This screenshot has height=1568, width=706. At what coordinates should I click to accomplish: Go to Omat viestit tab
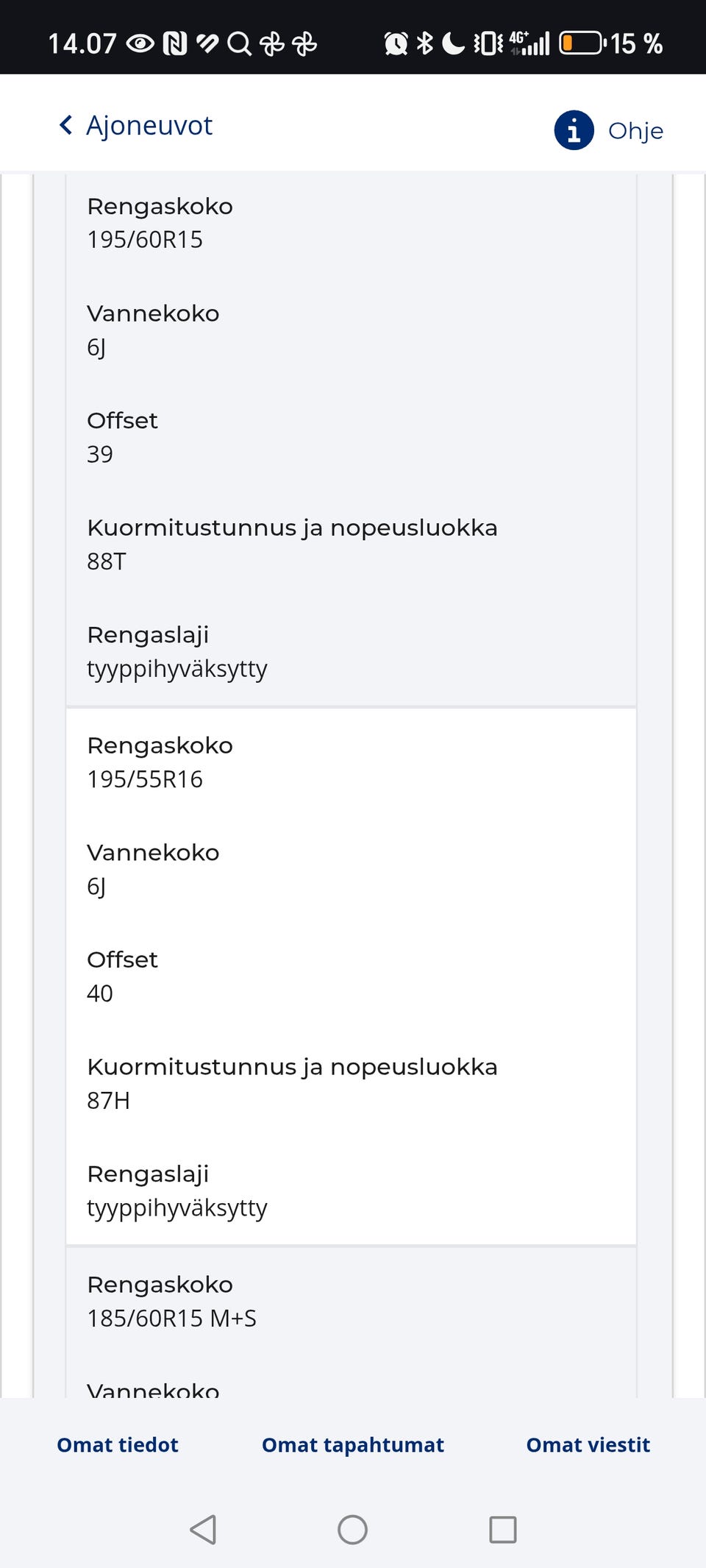pyautogui.click(x=588, y=1444)
